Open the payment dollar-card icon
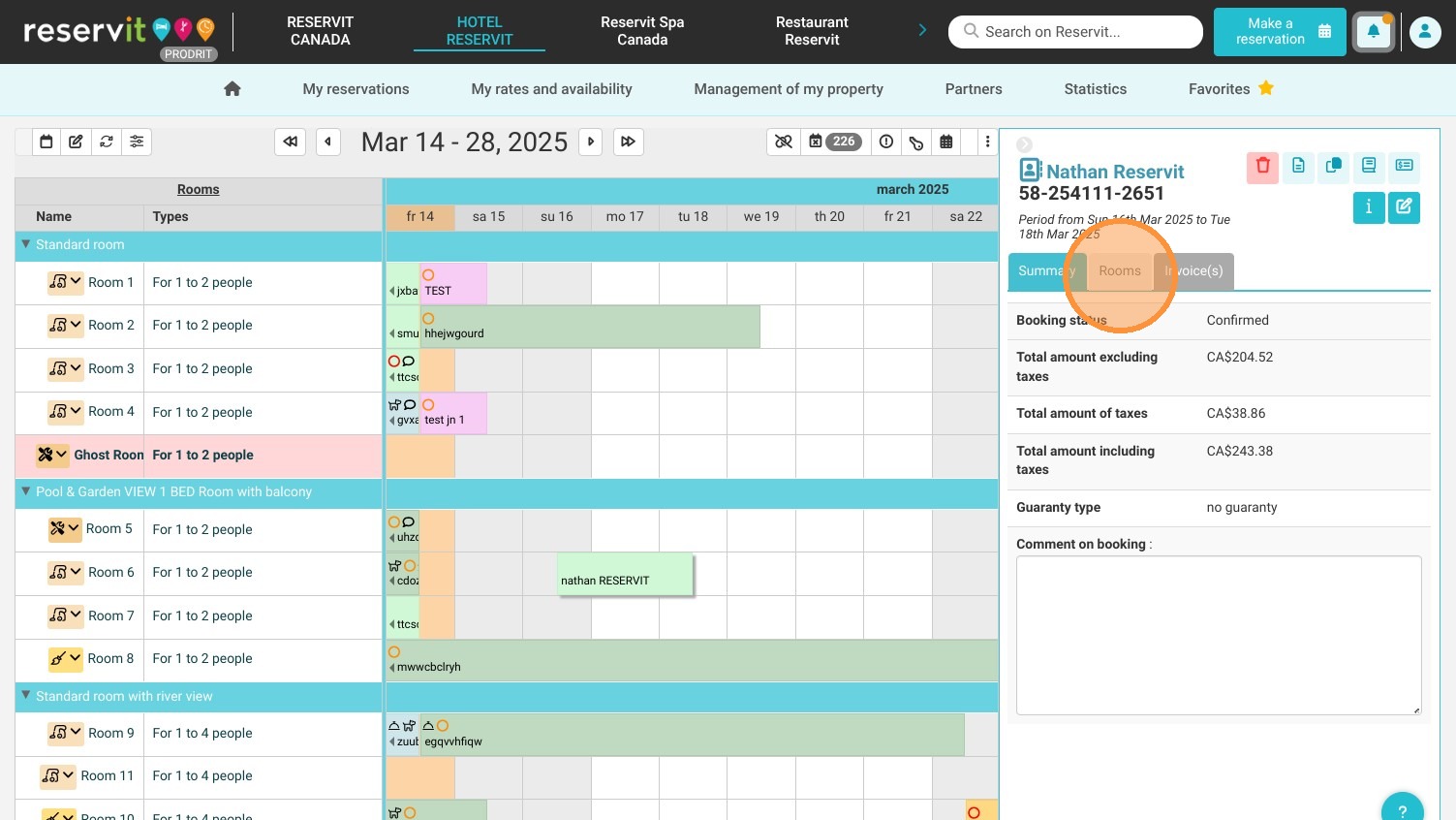Viewport: 1456px width, 820px height. click(1405, 166)
